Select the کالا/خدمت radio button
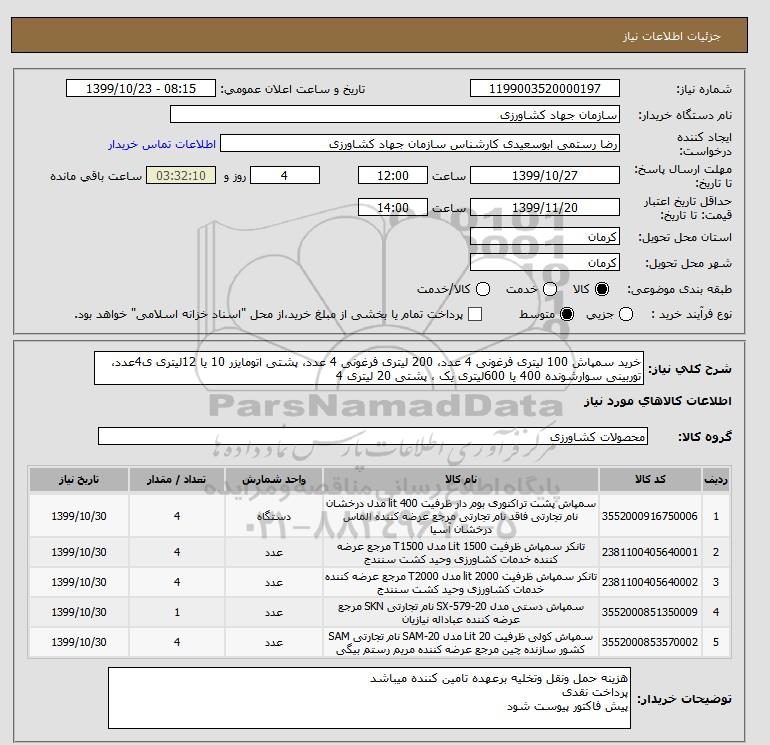Image resolution: width=770 pixels, height=745 pixels. click(x=483, y=289)
